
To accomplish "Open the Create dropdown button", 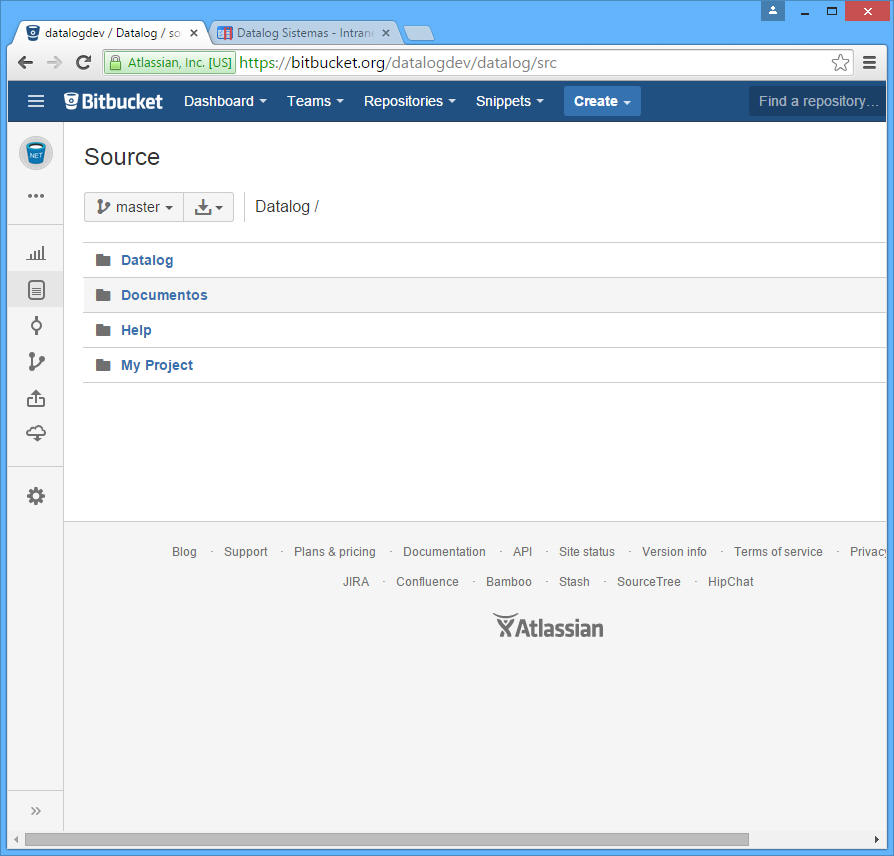I will point(602,101).
